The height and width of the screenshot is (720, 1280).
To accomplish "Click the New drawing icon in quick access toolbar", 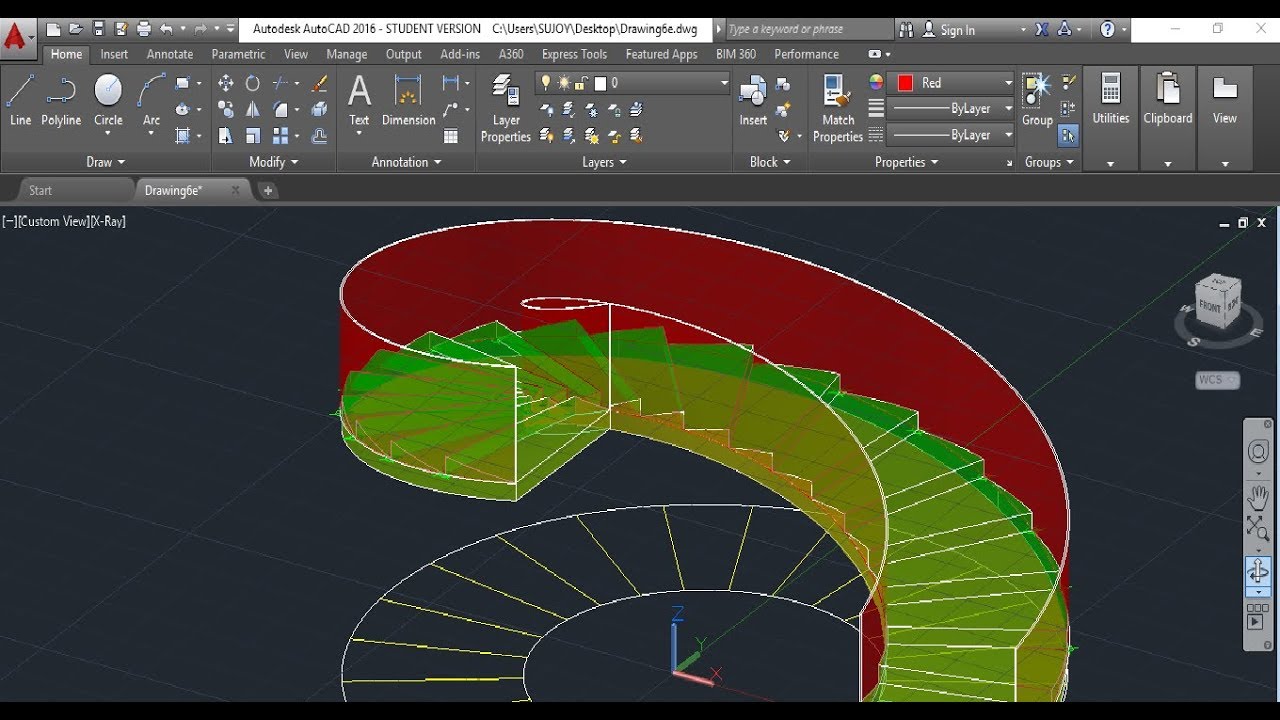I will [x=53, y=29].
